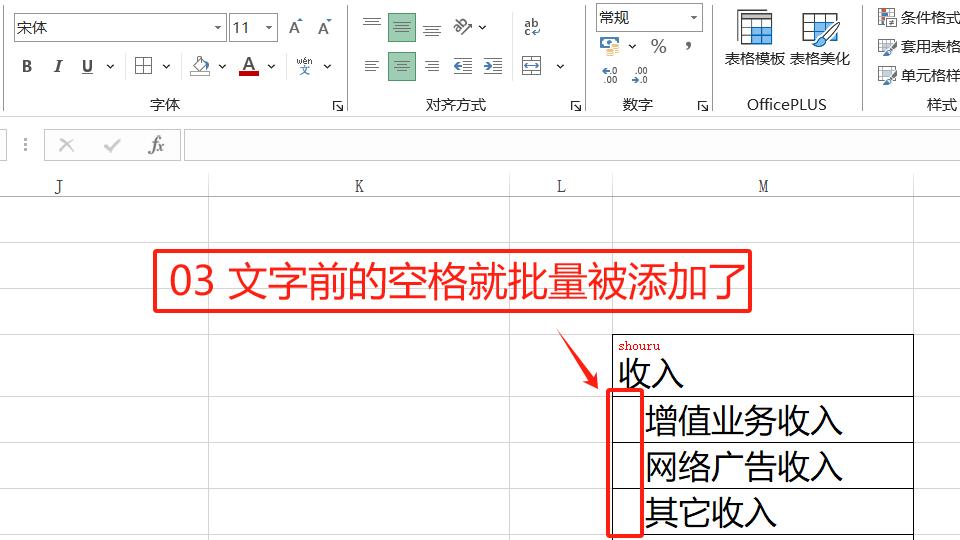Viewport: 960px width, 540px height.
Task: Apply cell borders icon
Action: [143, 66]
